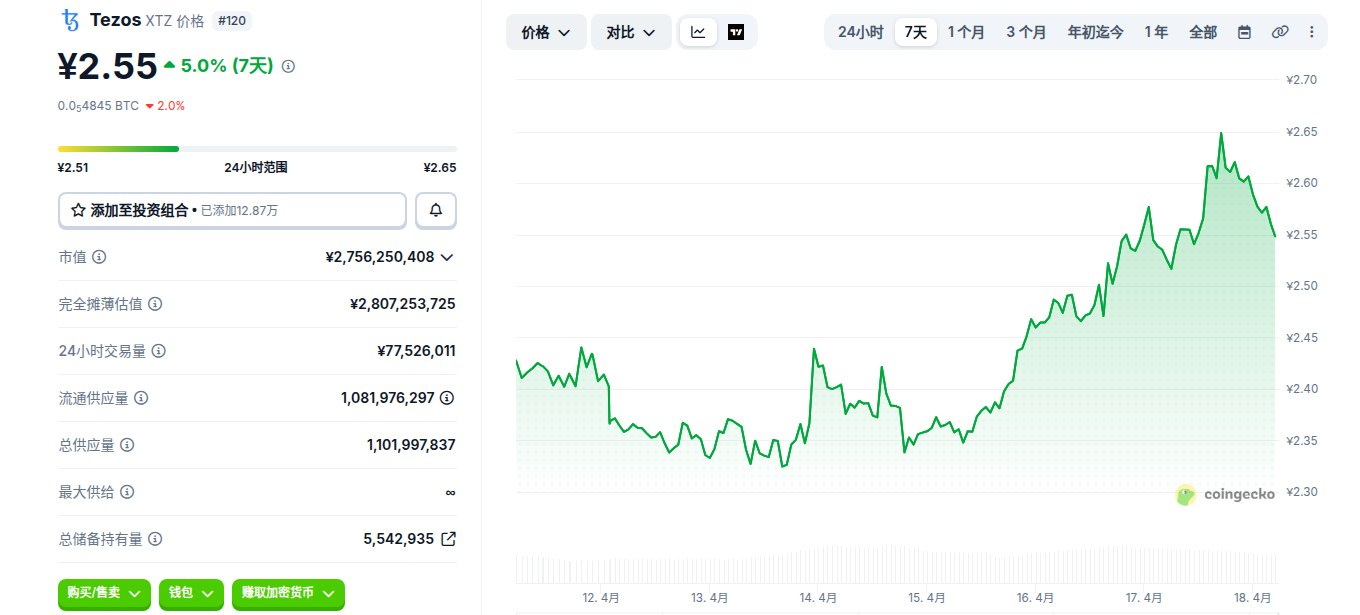
Task: Click the 17. 4月 date axis label
Action: coord(1143,597)
